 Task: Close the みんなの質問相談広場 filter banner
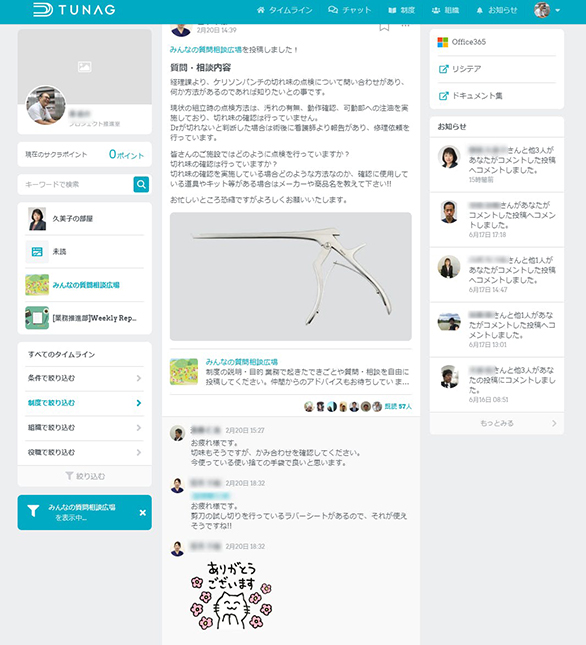tap(142, 513)
